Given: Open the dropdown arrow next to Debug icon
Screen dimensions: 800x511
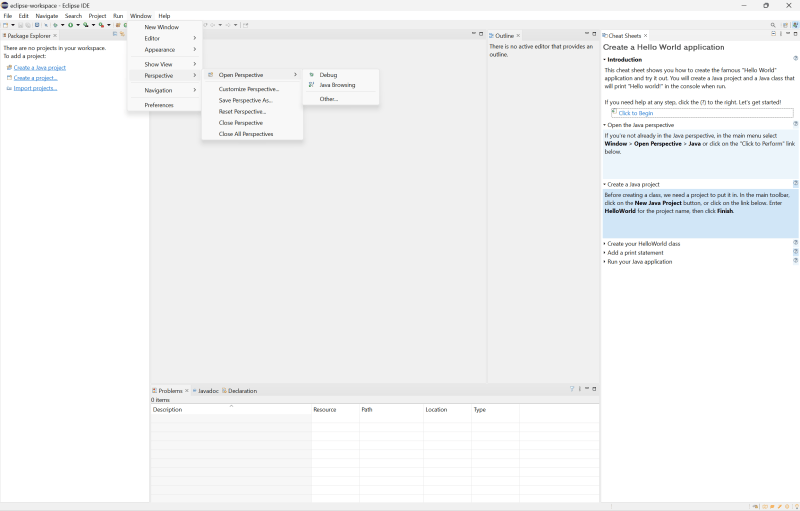Looking at the screenshot, I should click(63, 25).
